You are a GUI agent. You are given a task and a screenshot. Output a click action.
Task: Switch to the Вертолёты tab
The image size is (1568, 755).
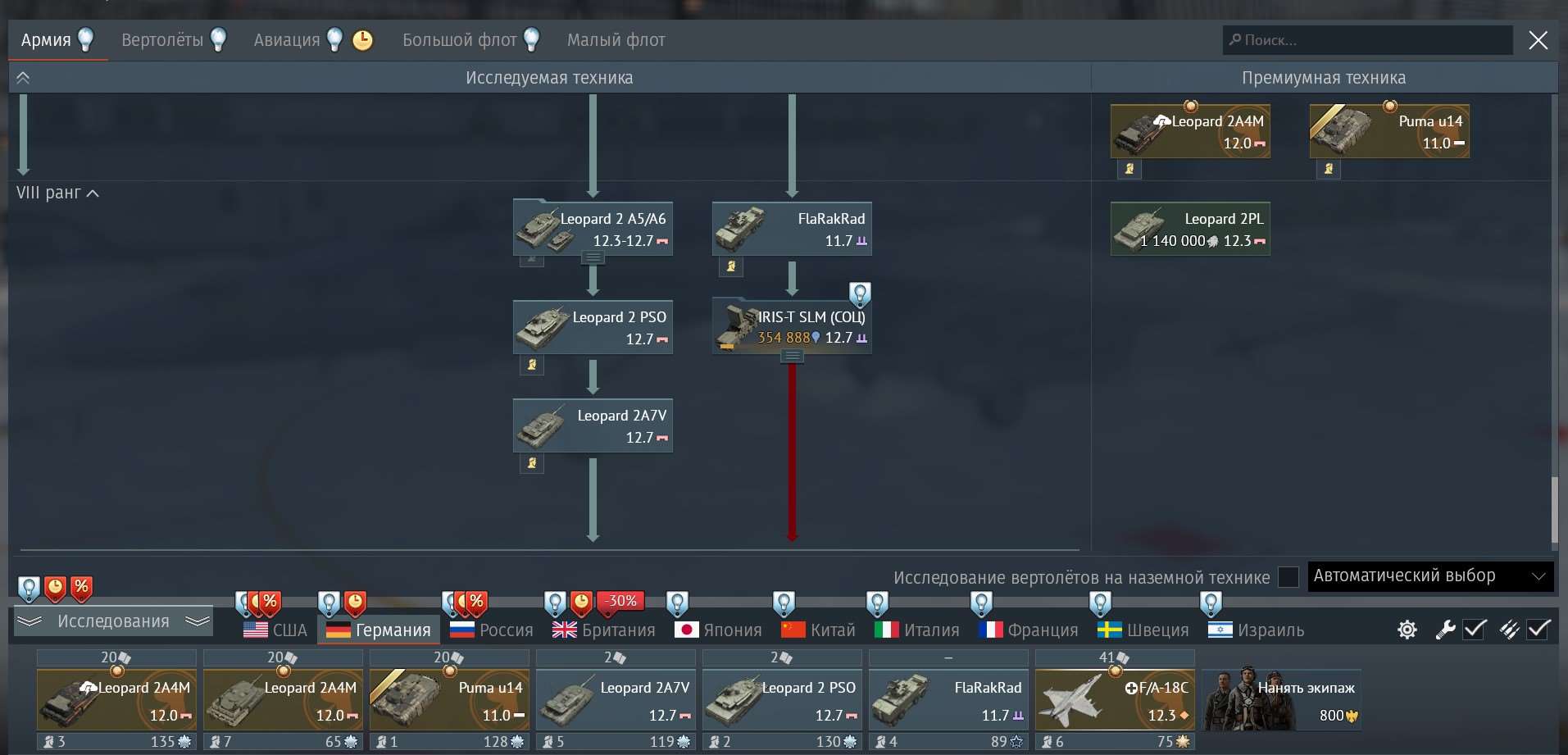(x=162, y=39)
